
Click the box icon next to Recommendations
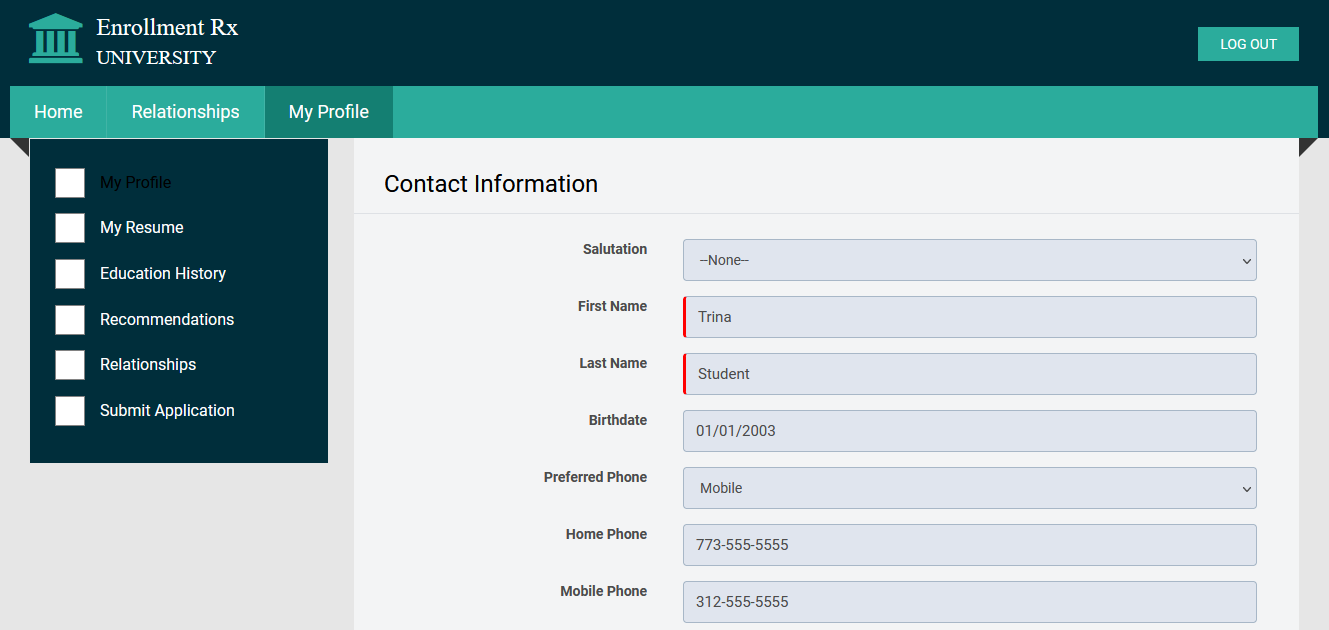click(70, 320)
